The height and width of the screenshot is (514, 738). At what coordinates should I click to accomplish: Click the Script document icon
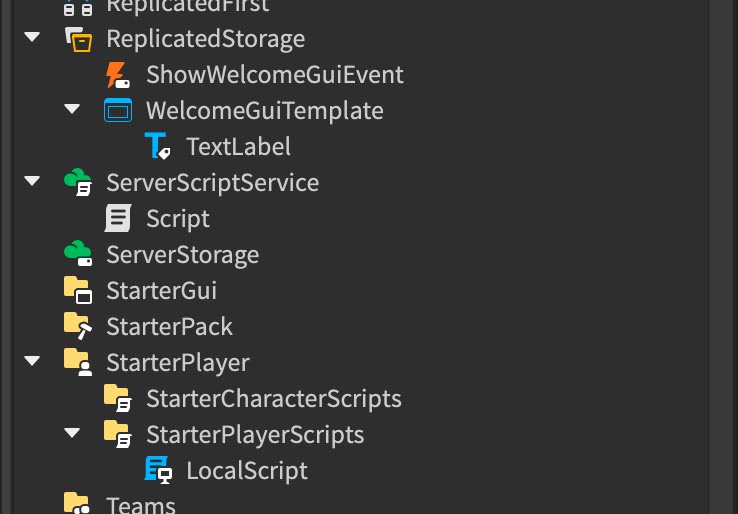tap(118, 218)
